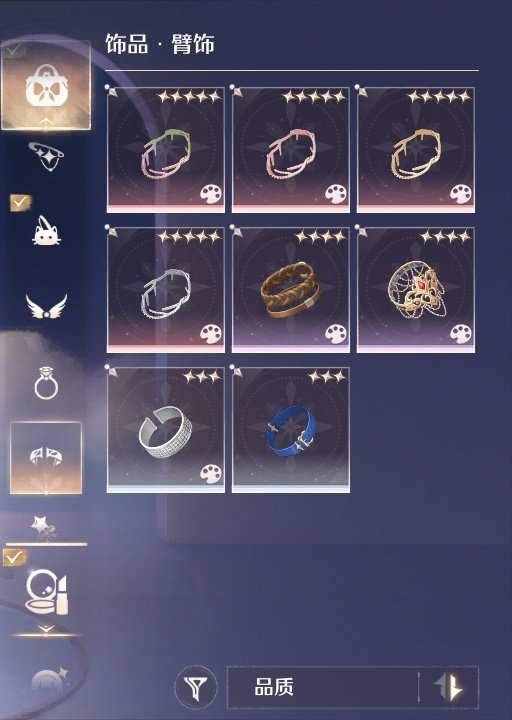Select the blue three-star bracelet item
The height and width of the screenshot is (720, 512).
pos(291,430)
